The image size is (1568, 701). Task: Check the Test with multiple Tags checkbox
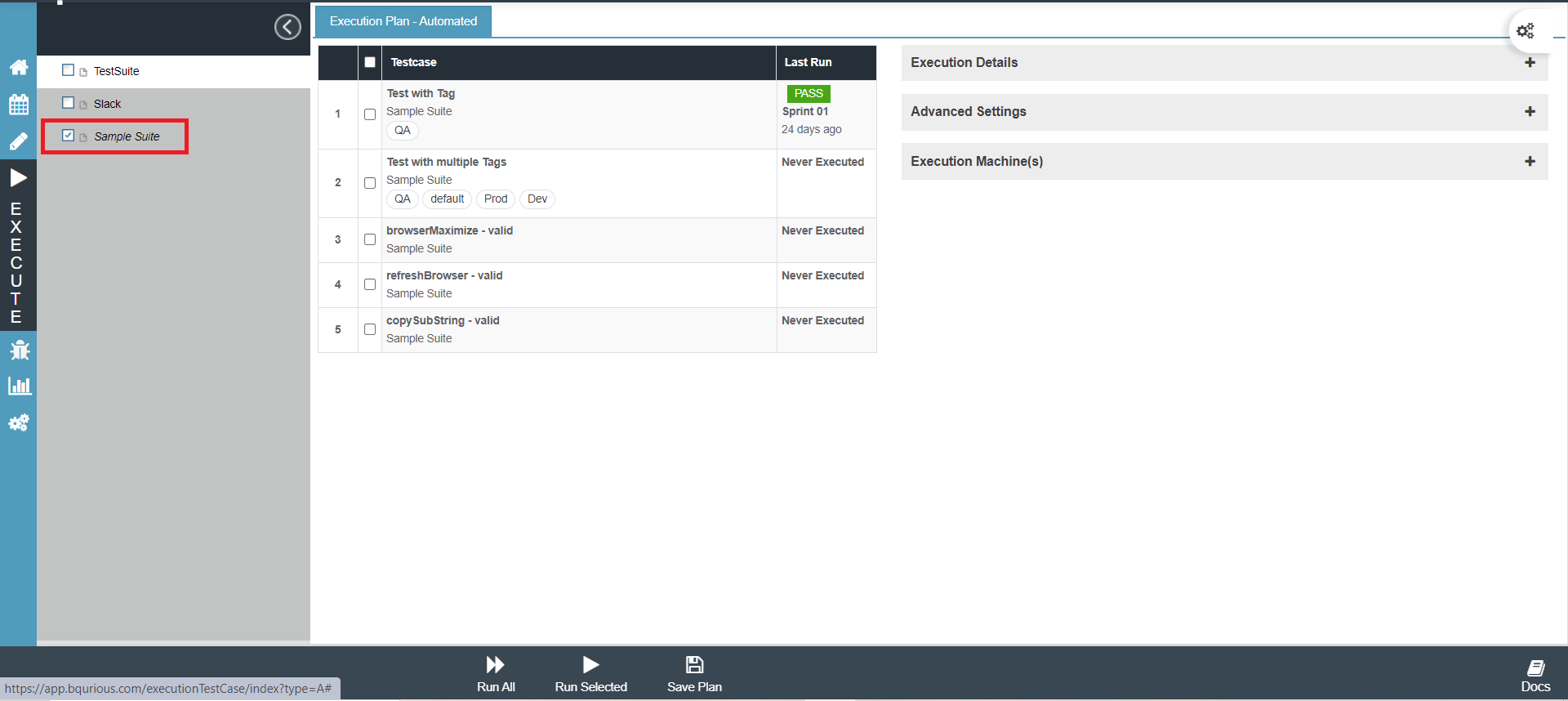tap(370, 183)
